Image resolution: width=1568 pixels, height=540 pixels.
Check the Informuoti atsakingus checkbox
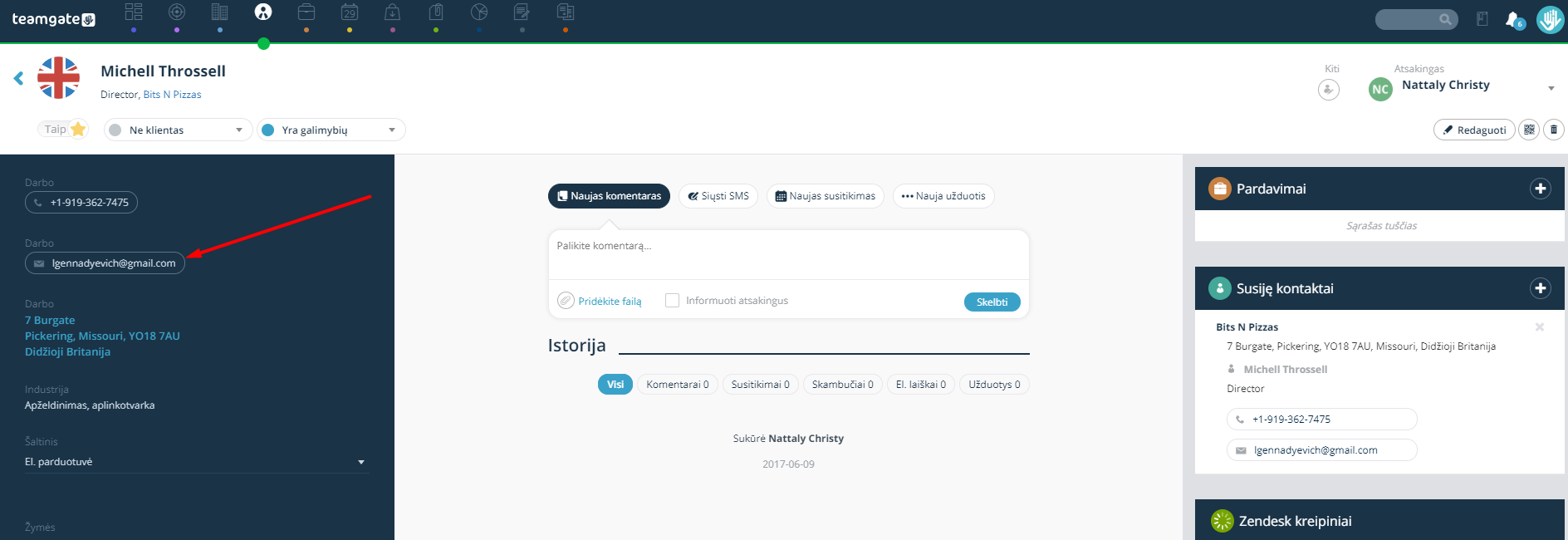point(673,301)
